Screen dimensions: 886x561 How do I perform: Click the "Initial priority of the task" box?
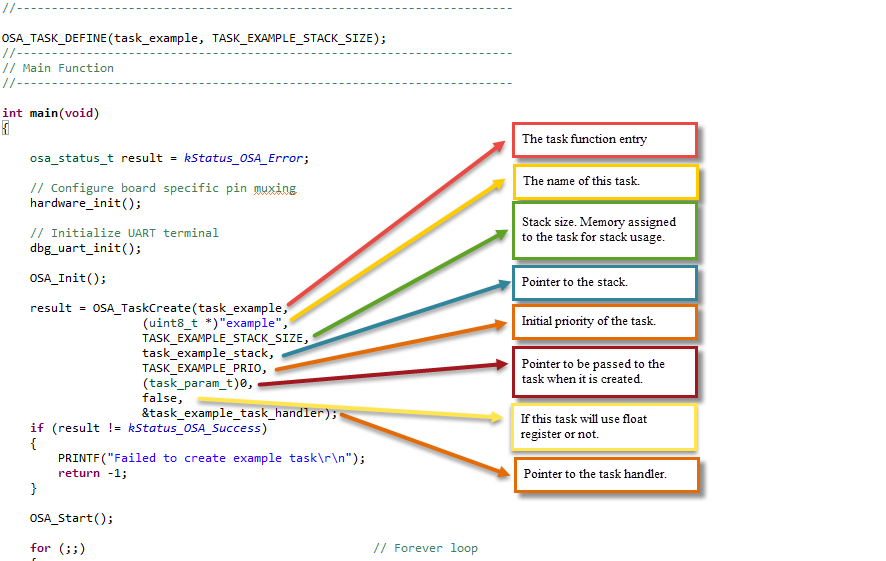click(x=605, y=322)
